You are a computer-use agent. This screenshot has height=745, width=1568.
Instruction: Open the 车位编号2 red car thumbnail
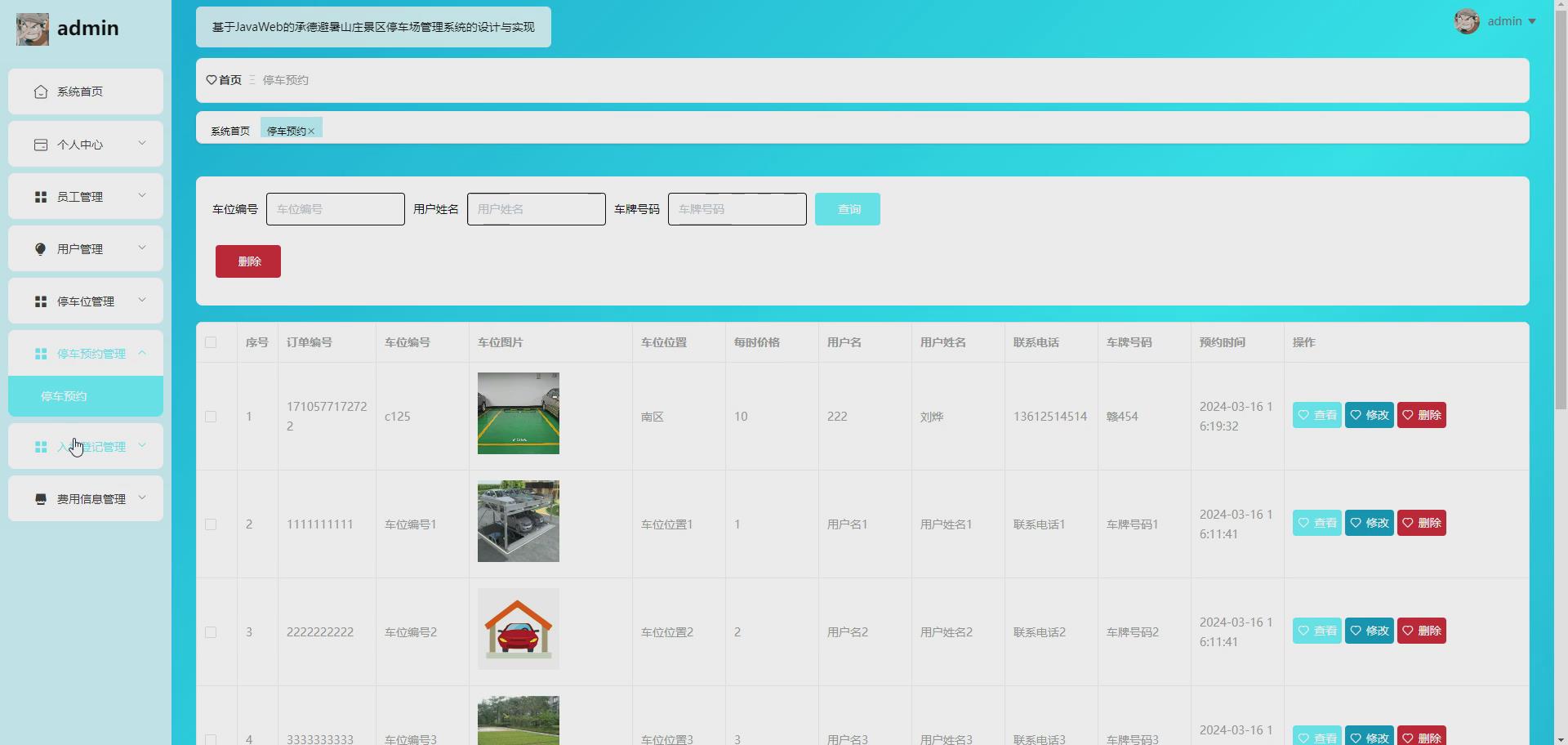click(519, 629)
